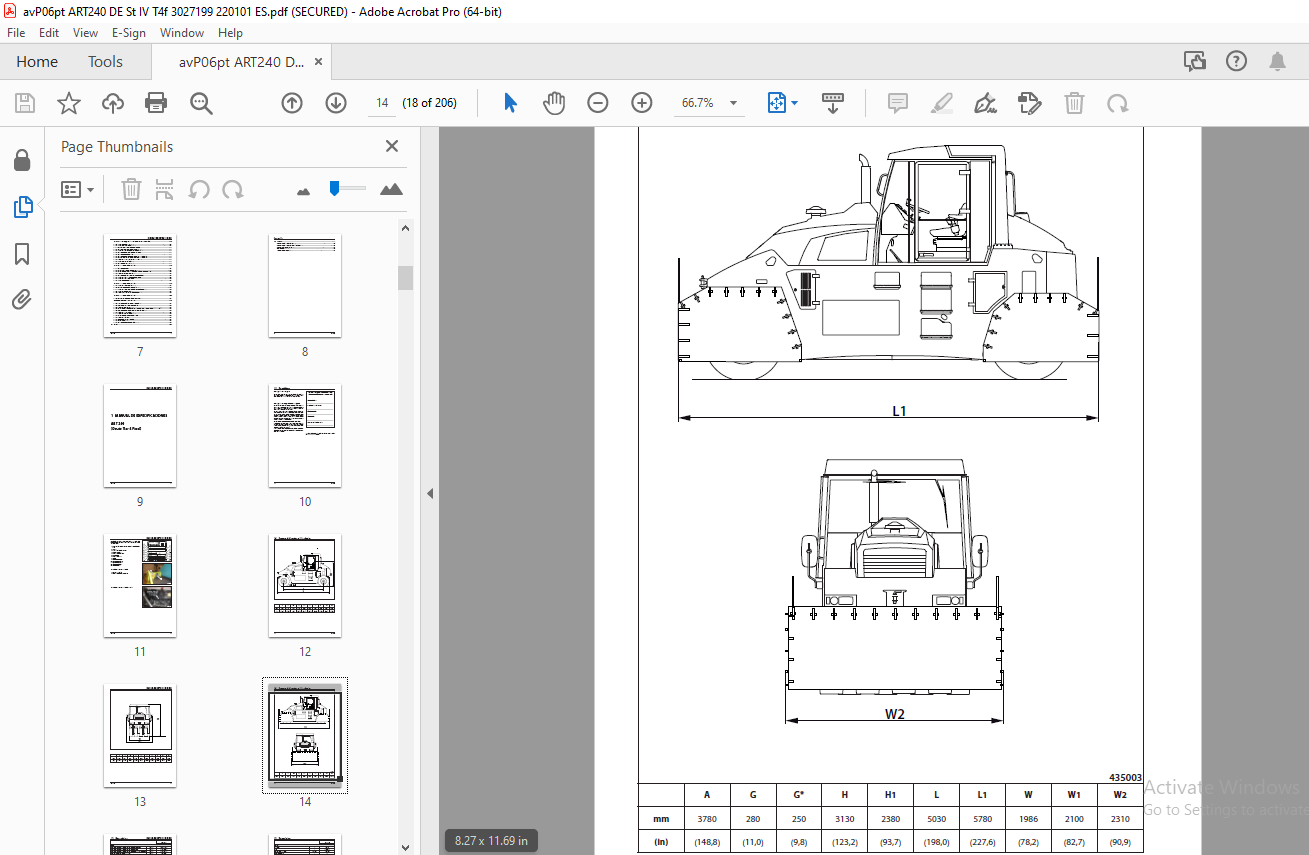The height and width of the screenshot is (855, 1309).
Task: Upload file to cloud icon
Action: tap(112, 103)
